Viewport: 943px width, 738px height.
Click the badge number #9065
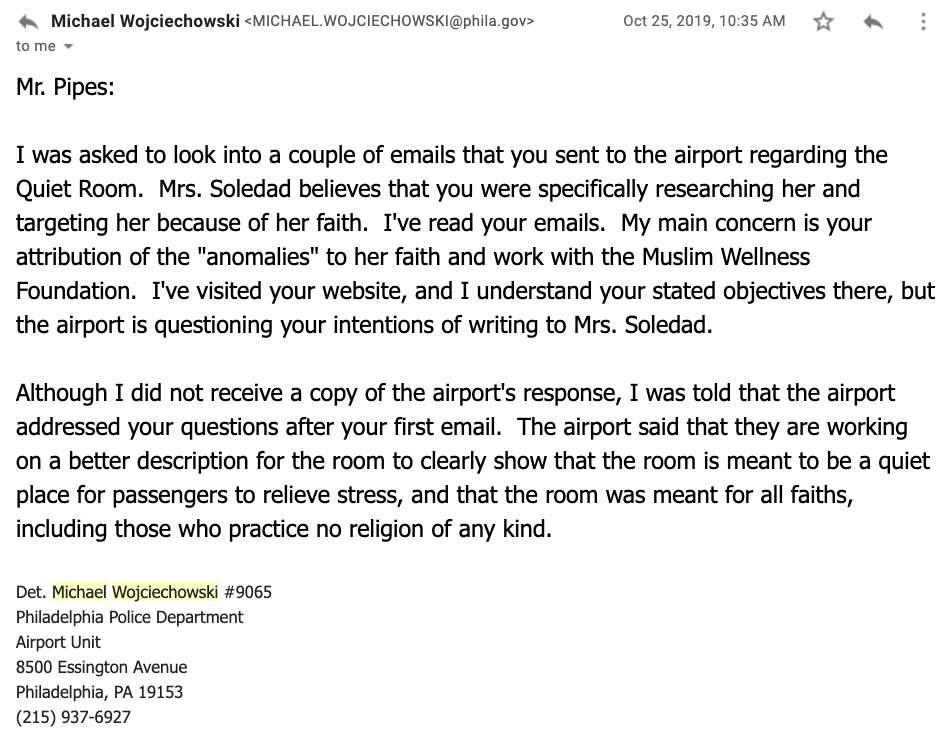tap(248, 592)
